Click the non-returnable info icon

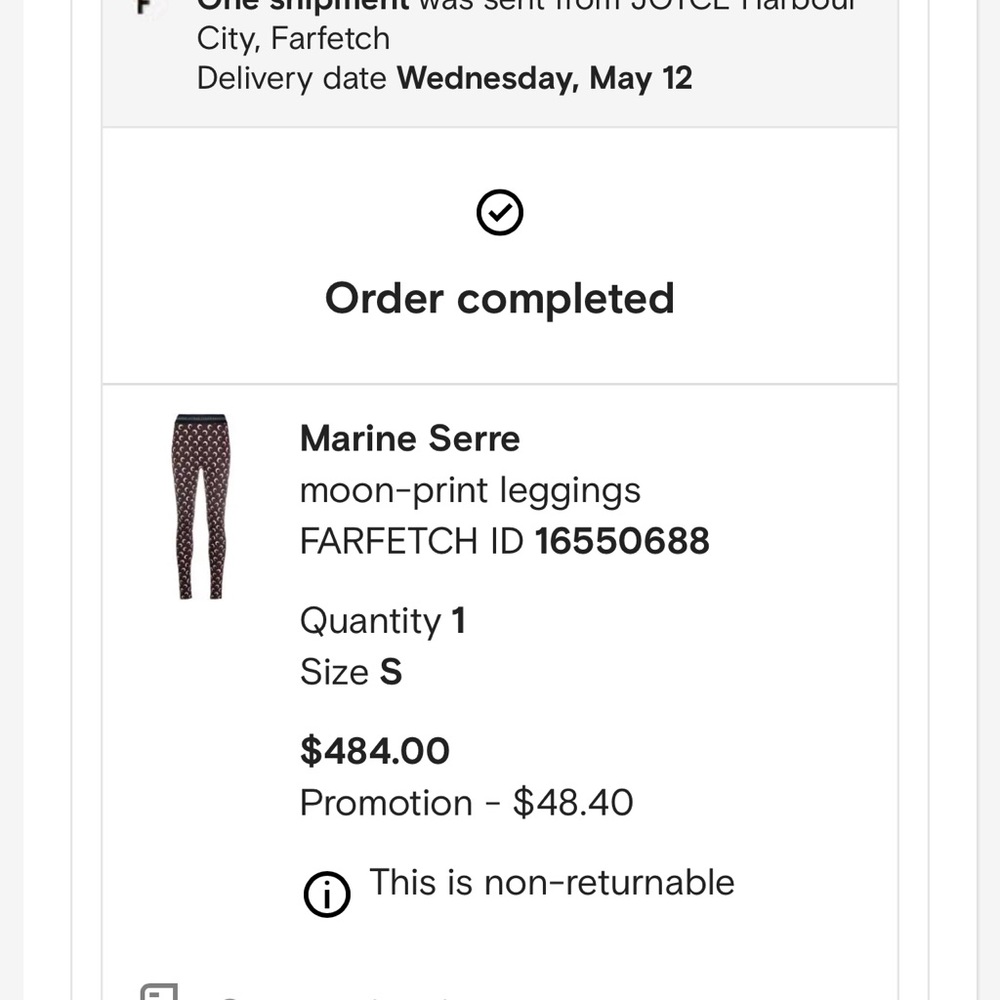[327, 893]
